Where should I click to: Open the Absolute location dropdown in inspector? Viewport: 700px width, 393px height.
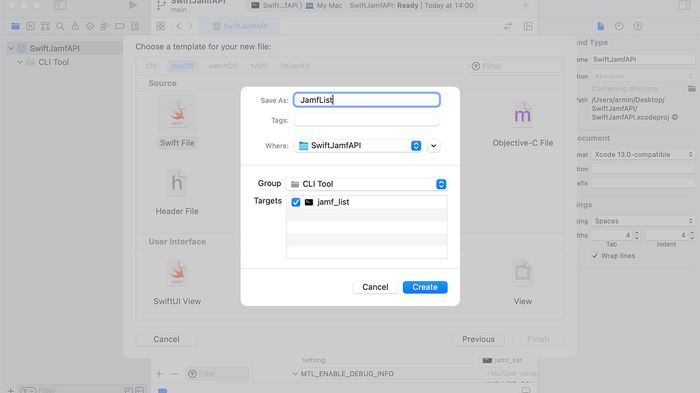pos(643,76)
